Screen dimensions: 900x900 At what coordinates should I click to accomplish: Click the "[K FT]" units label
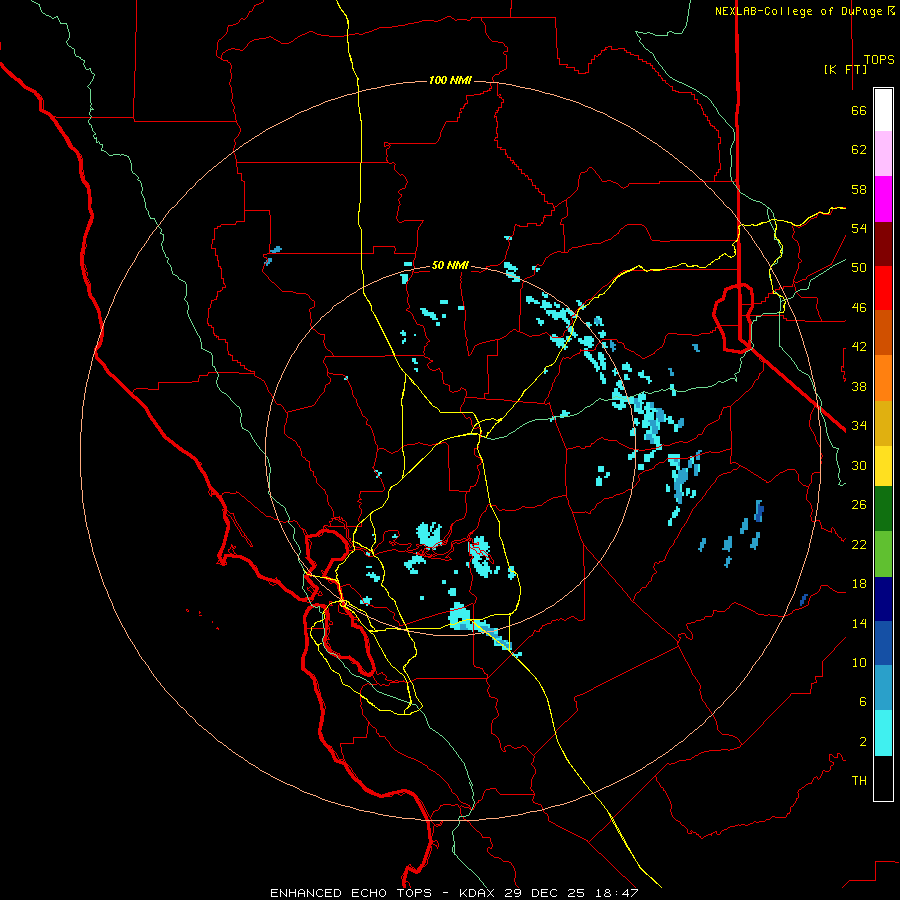click(x=845, y=69)
